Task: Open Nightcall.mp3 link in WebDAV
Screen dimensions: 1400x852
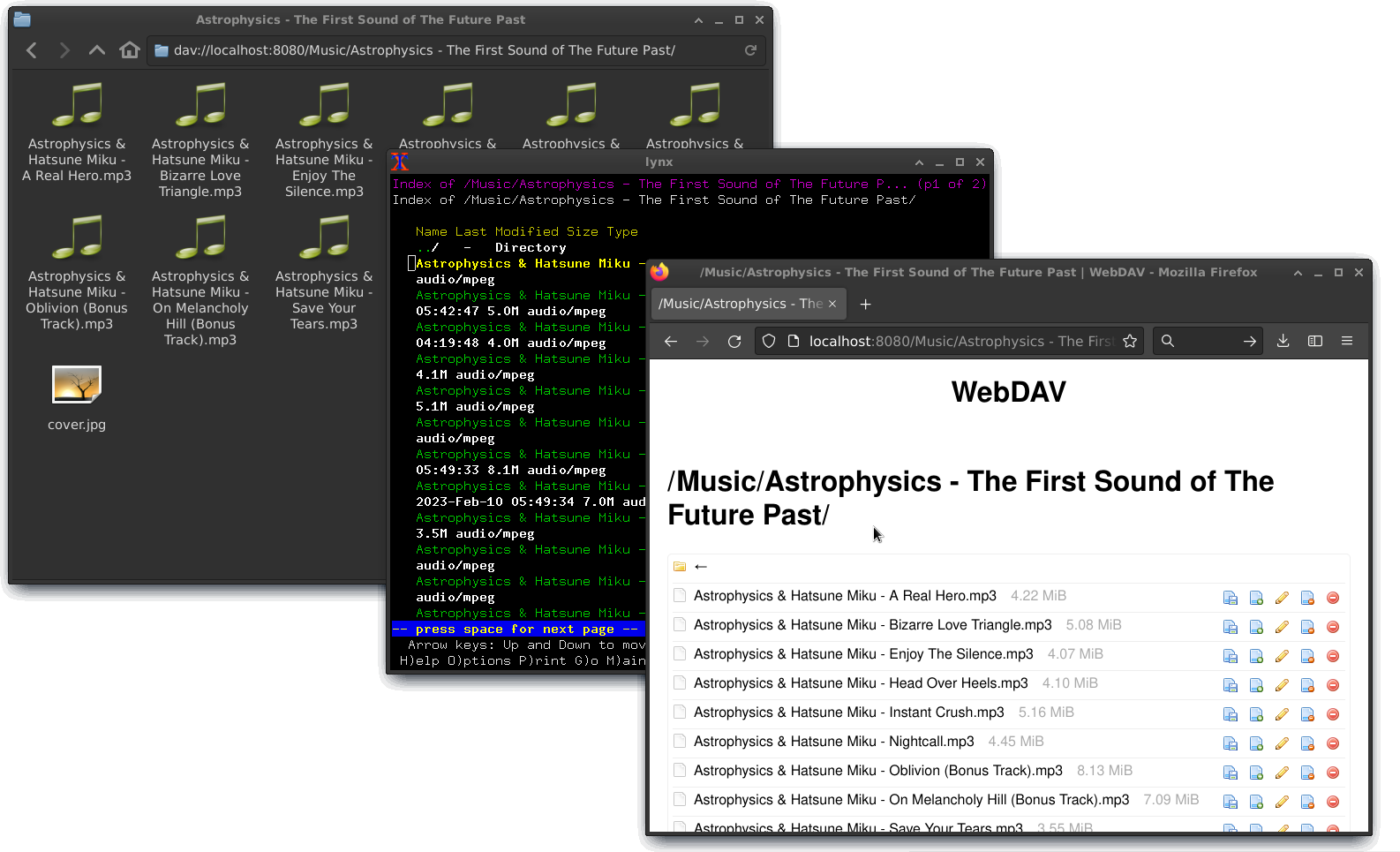Action: point(834,742)
